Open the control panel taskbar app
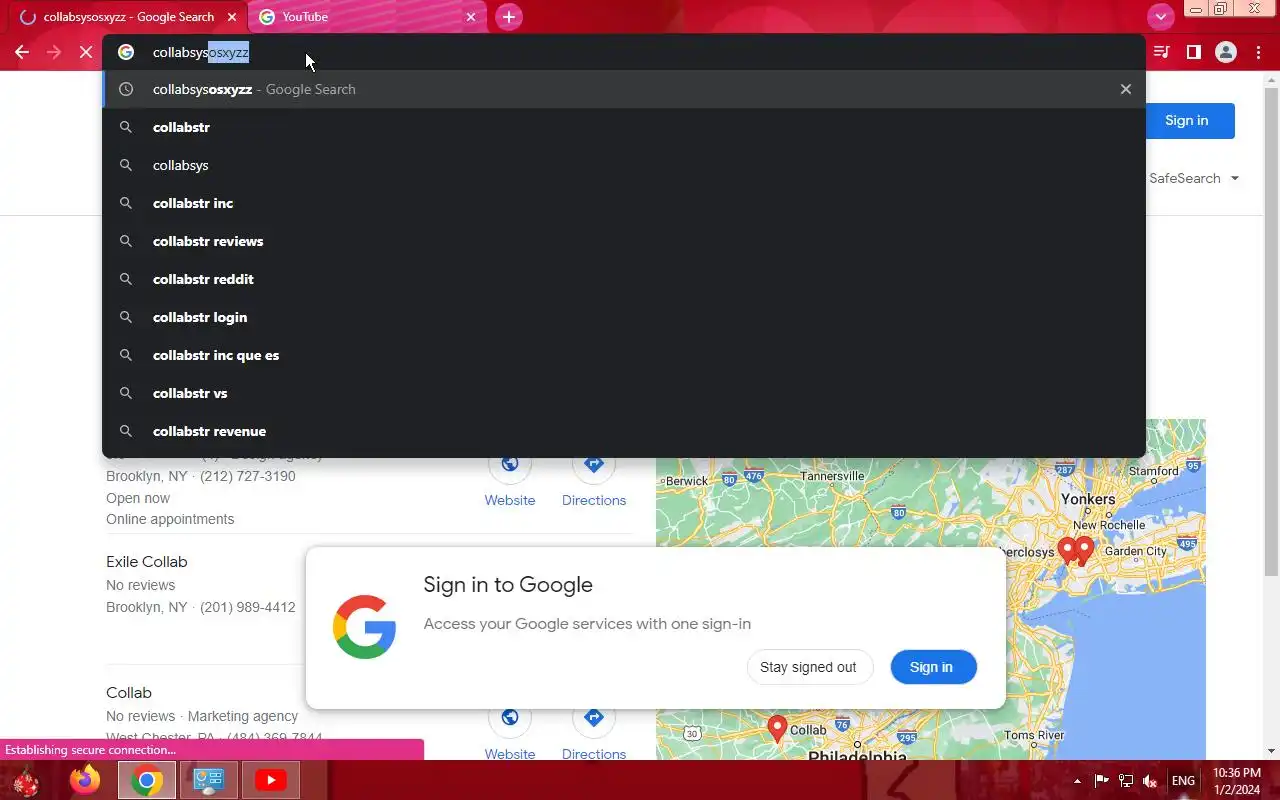1280x800 pixels. [x=208, y=780]
